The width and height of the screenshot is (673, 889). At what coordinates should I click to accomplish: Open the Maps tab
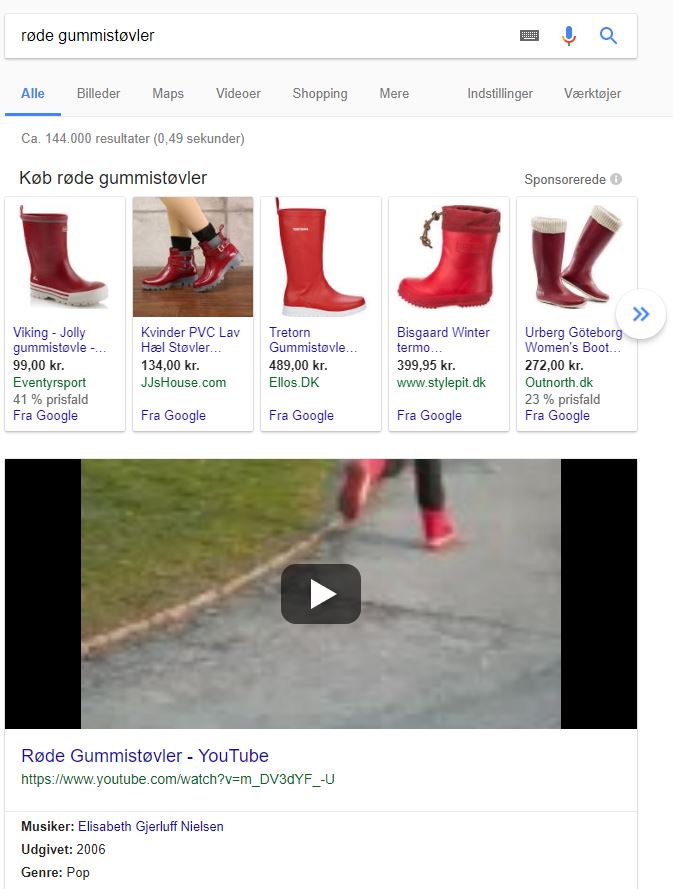[x=168, y=94]
